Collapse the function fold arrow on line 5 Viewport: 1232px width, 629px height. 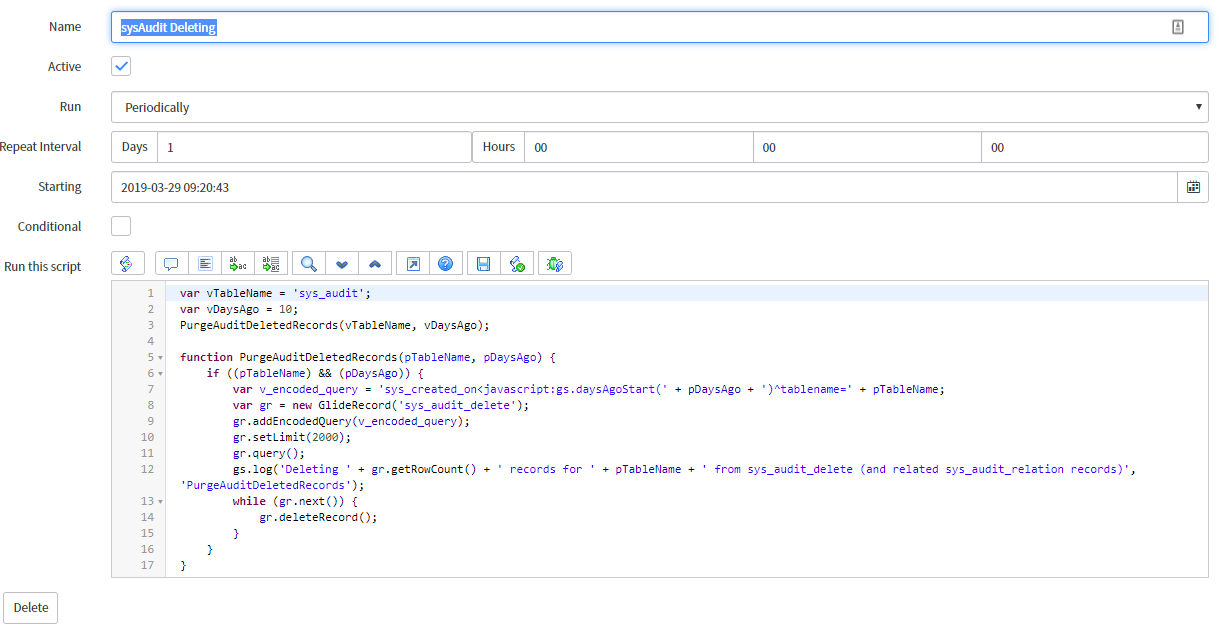pyautogui.click(x=159, y=357)
